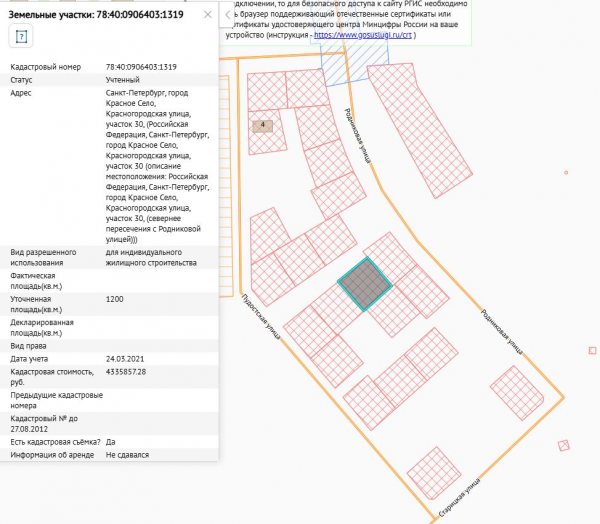Click the small circle marker east of Родниковая улица

pos(565,172)
